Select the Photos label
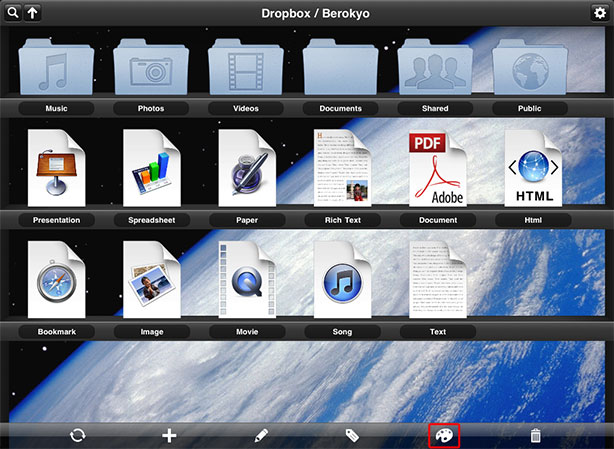 coord(151,108)
